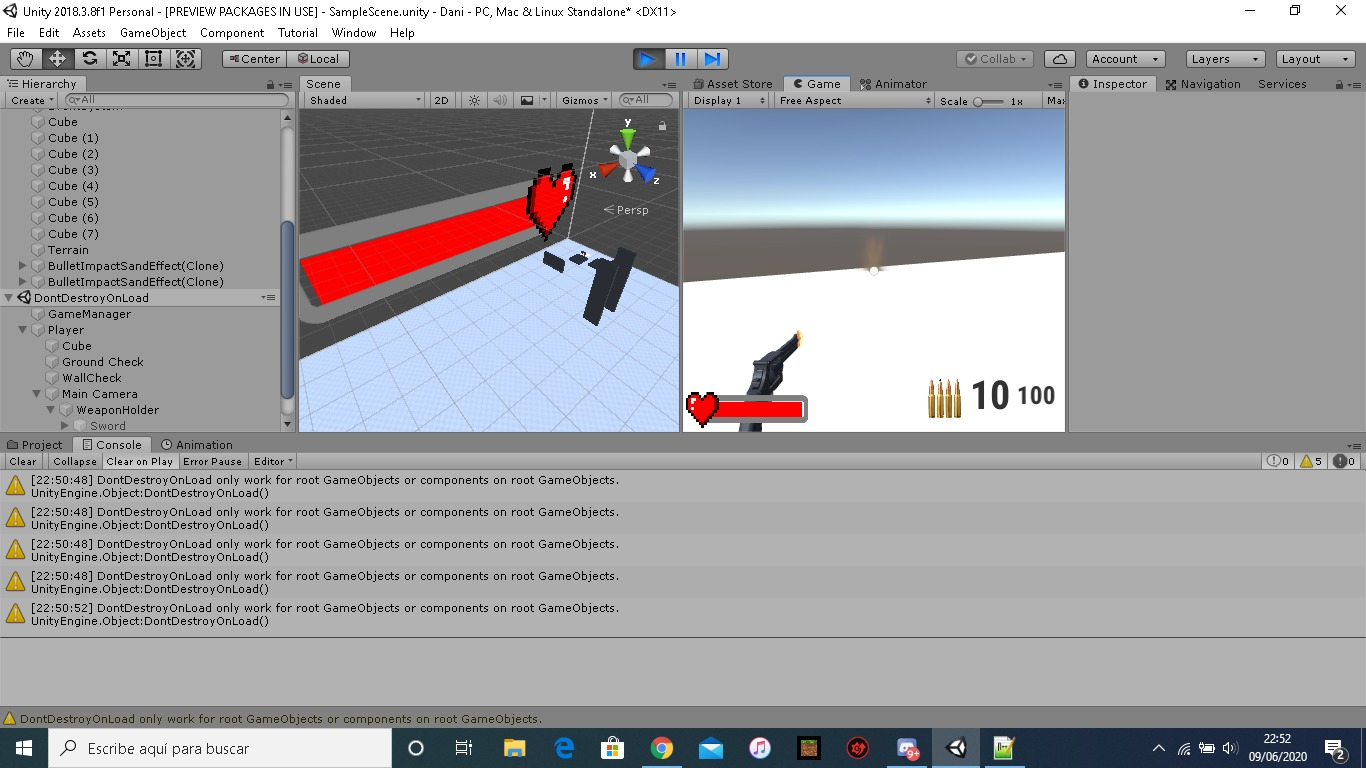The width and height of the screenshot is (1366, 768).
Task: Open the Layers dropdown
Action: point(1224,59)
